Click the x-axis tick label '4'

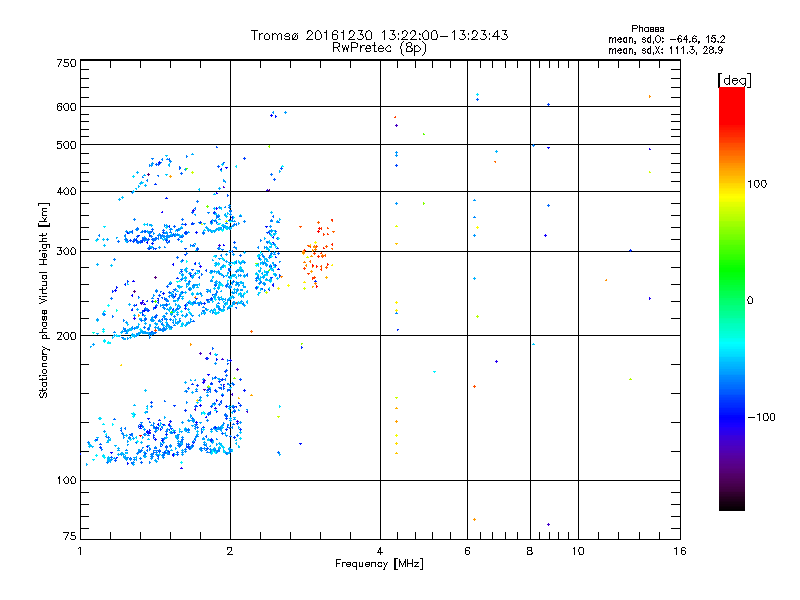(380, 551)
